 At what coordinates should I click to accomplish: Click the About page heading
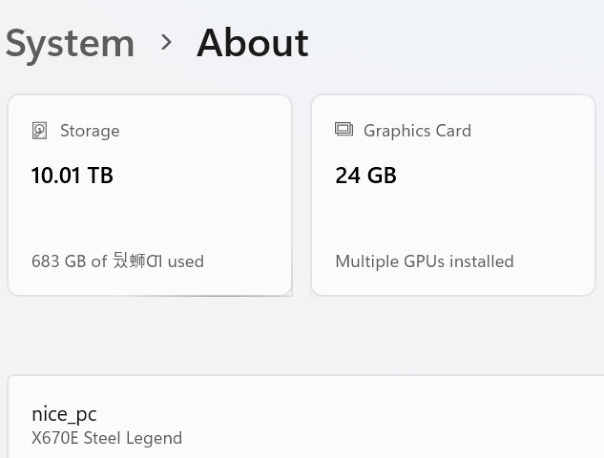coord(252,44)
